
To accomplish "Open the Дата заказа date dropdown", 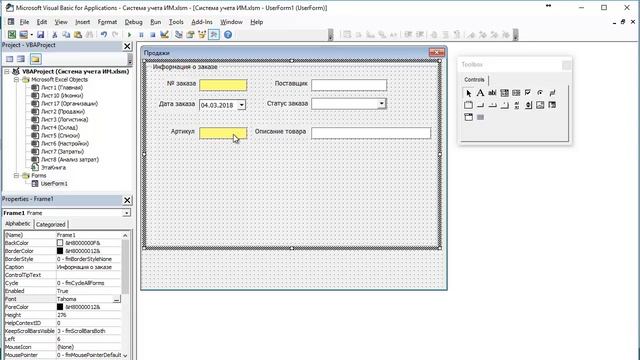I will tap(242, 105).
